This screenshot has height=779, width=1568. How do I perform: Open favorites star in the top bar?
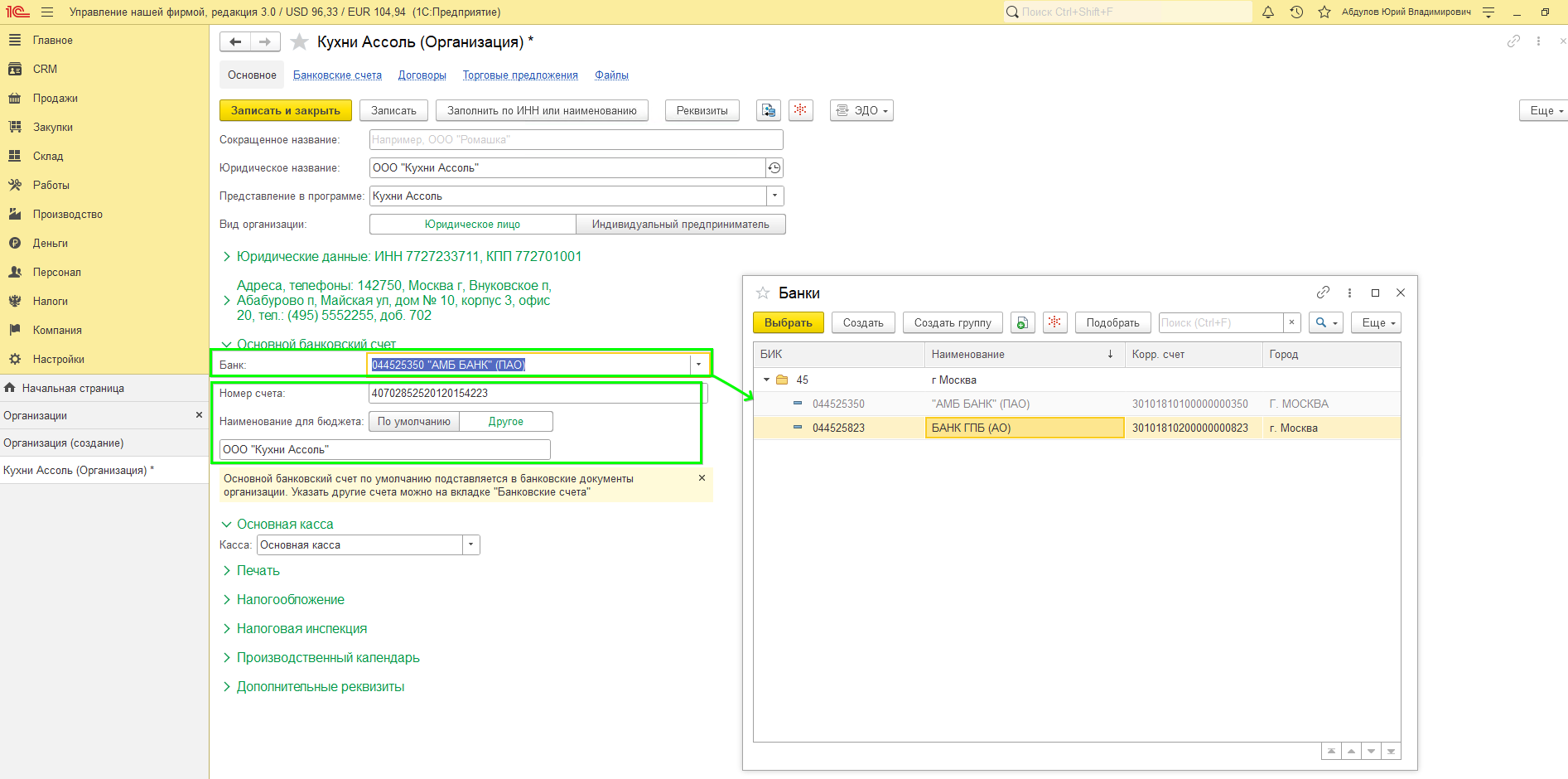tap(1324, 12)
